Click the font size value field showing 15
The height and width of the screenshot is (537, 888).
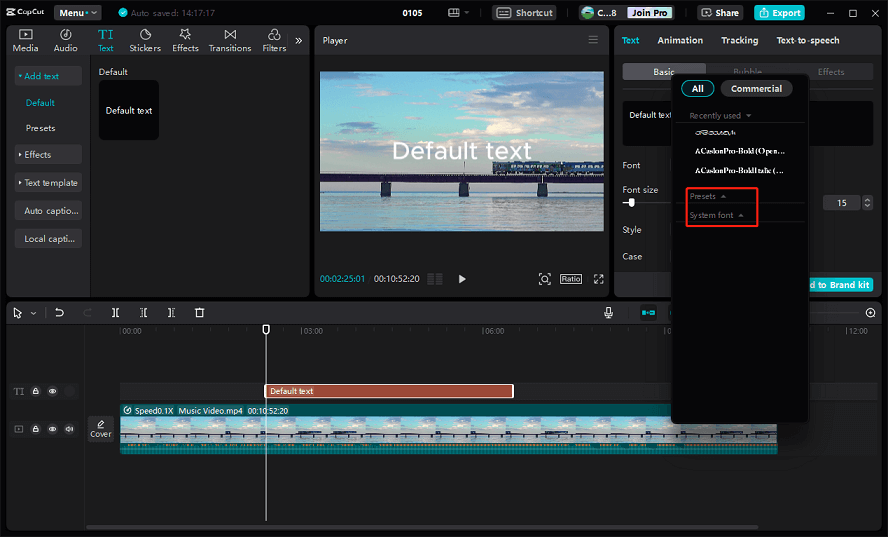coord(842,203)
